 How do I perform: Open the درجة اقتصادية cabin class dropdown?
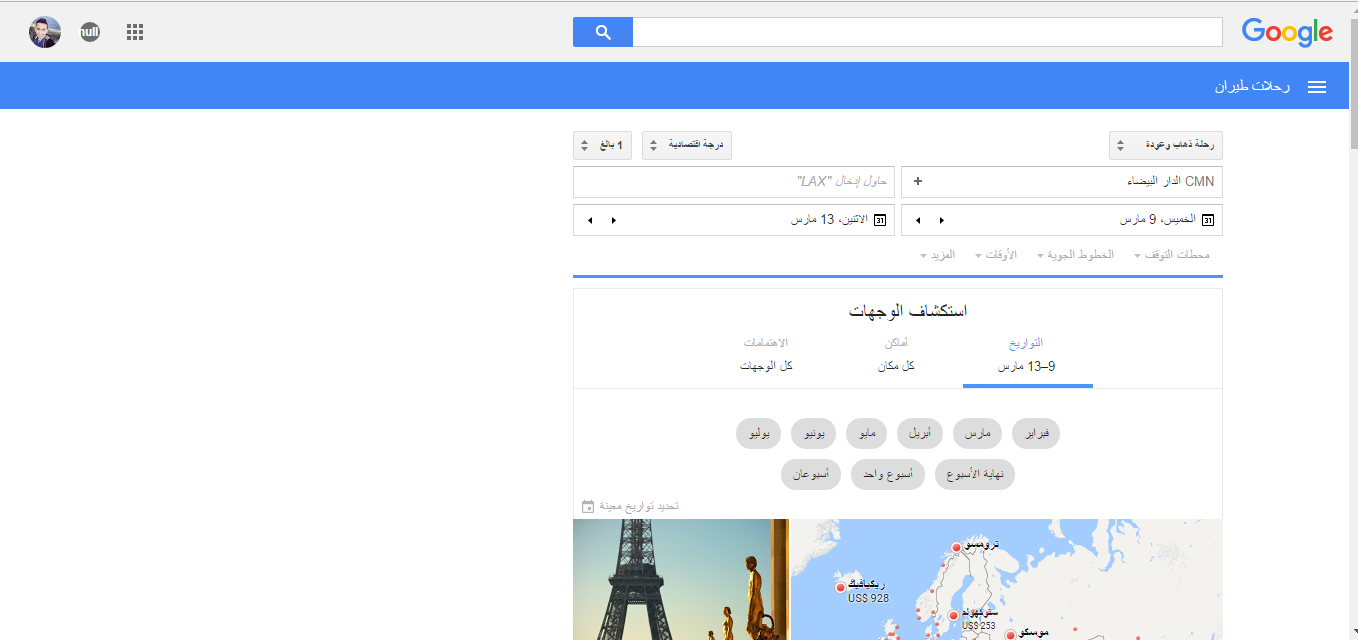[687, 146]
